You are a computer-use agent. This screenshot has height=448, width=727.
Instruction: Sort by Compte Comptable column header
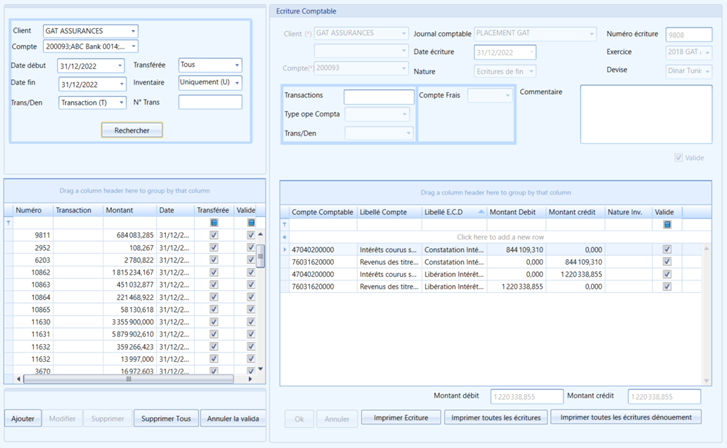click(322, 212)
